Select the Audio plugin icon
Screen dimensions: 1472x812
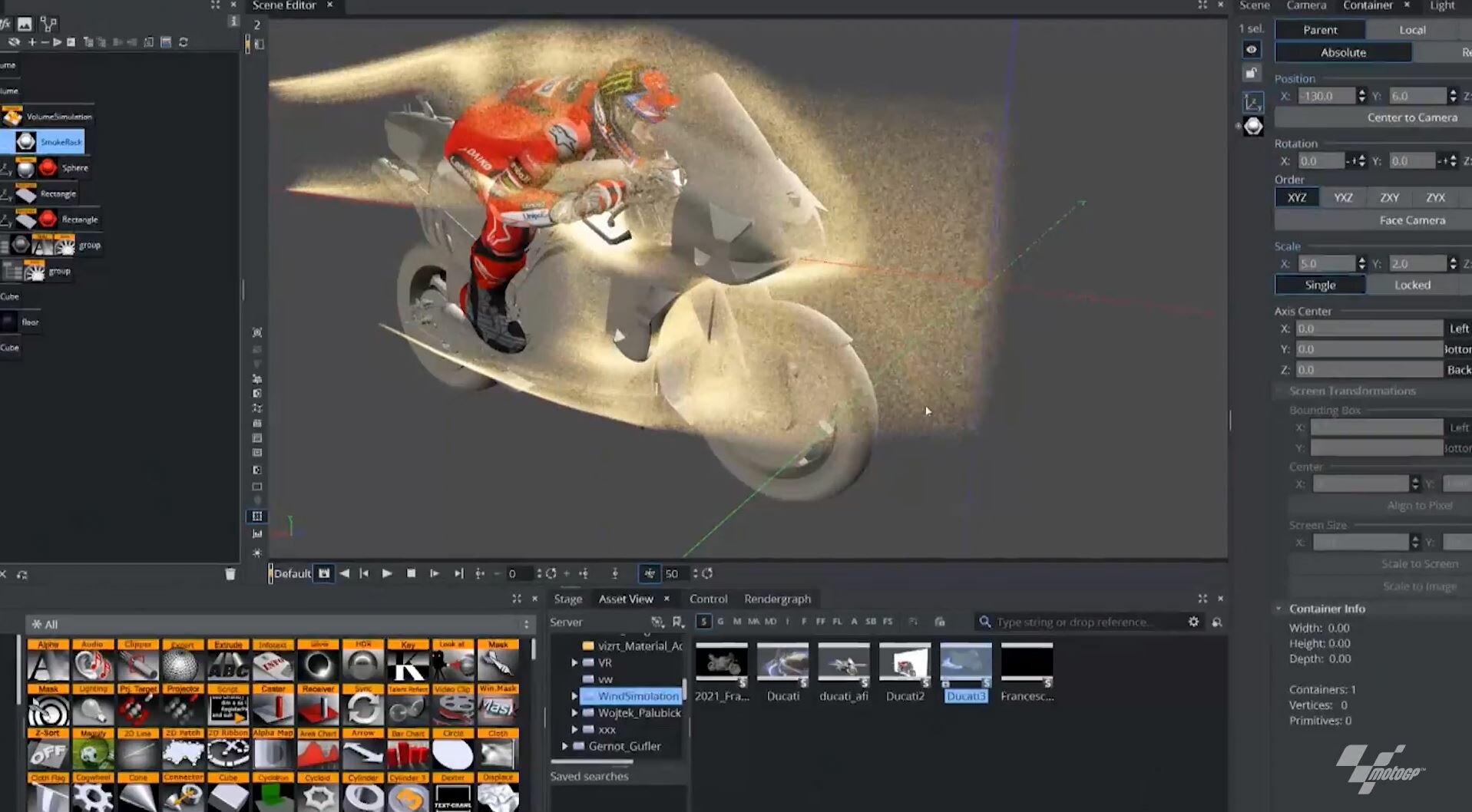click(x=93, y=661)
